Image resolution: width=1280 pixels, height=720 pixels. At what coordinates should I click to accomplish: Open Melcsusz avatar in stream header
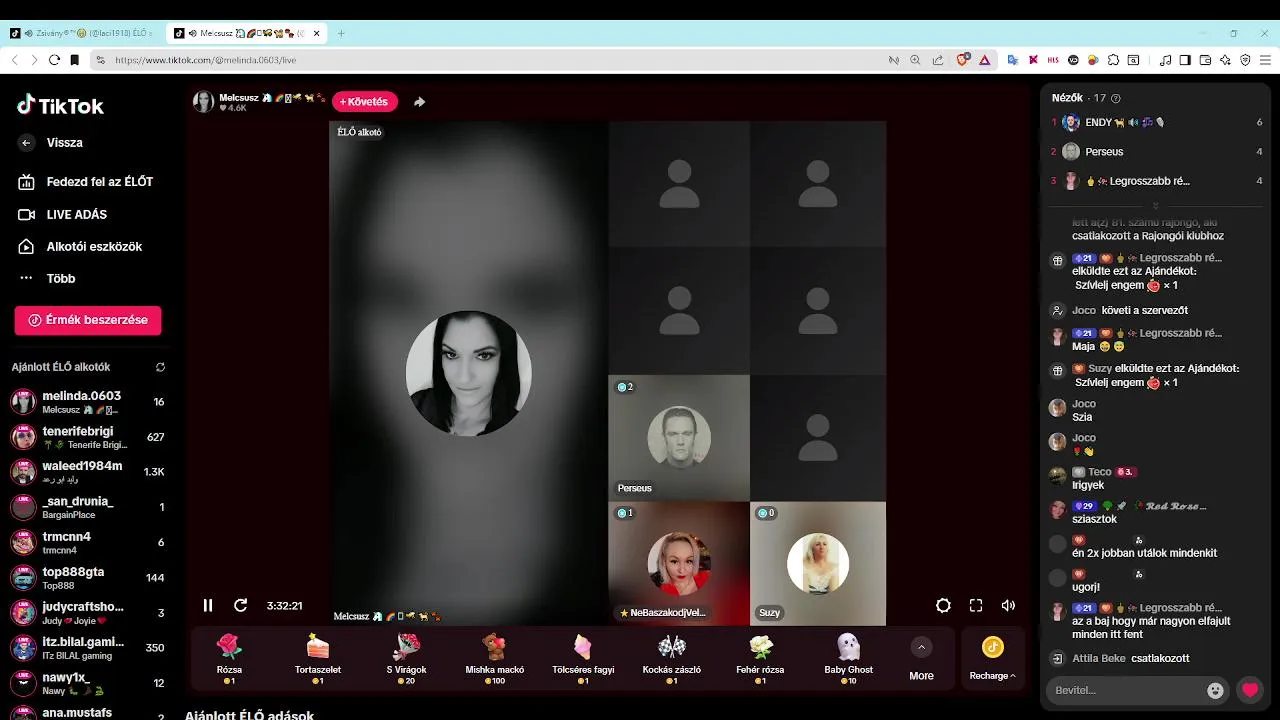(203, 102)
